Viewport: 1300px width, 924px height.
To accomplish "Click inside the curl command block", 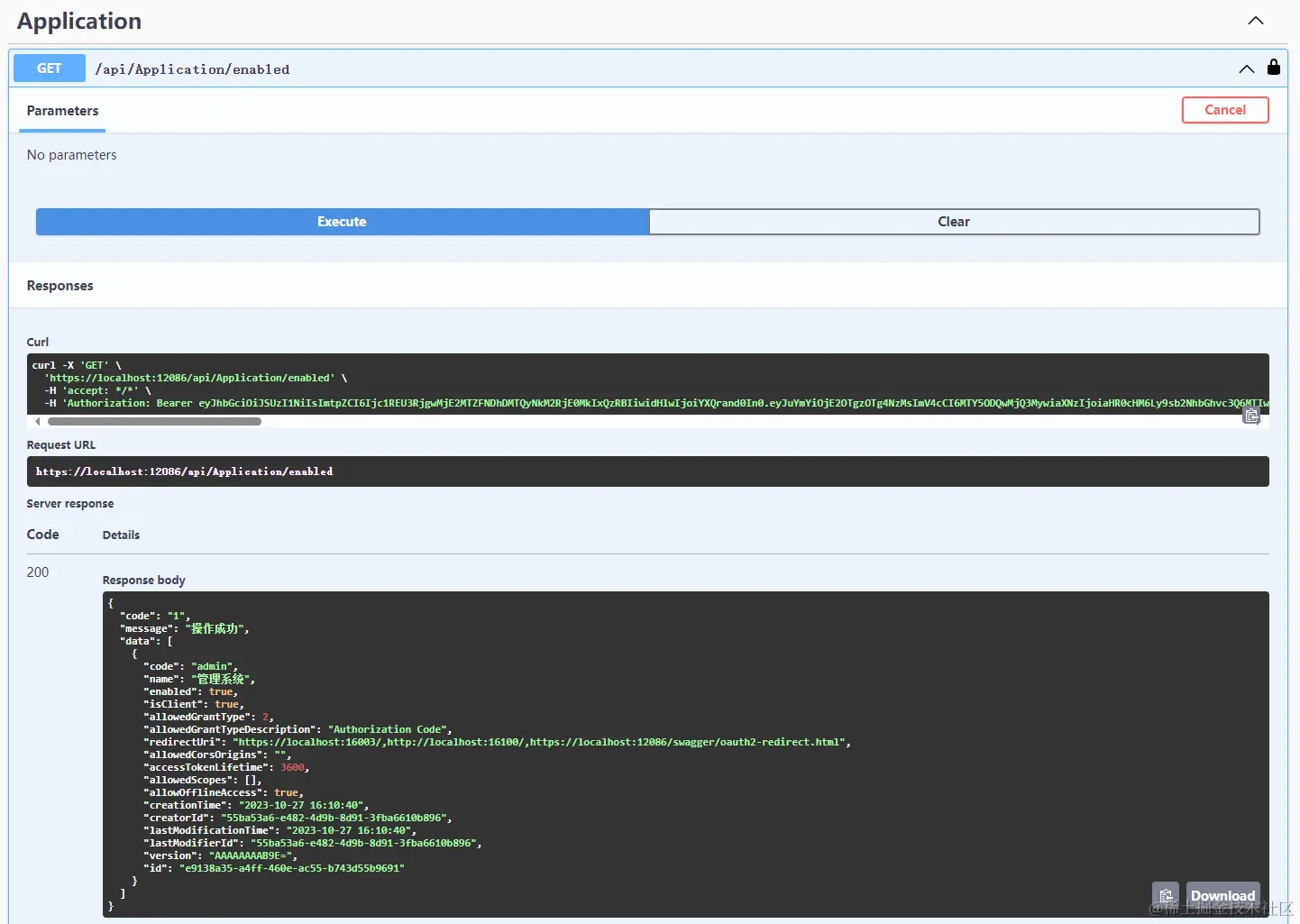I will 631,384.
